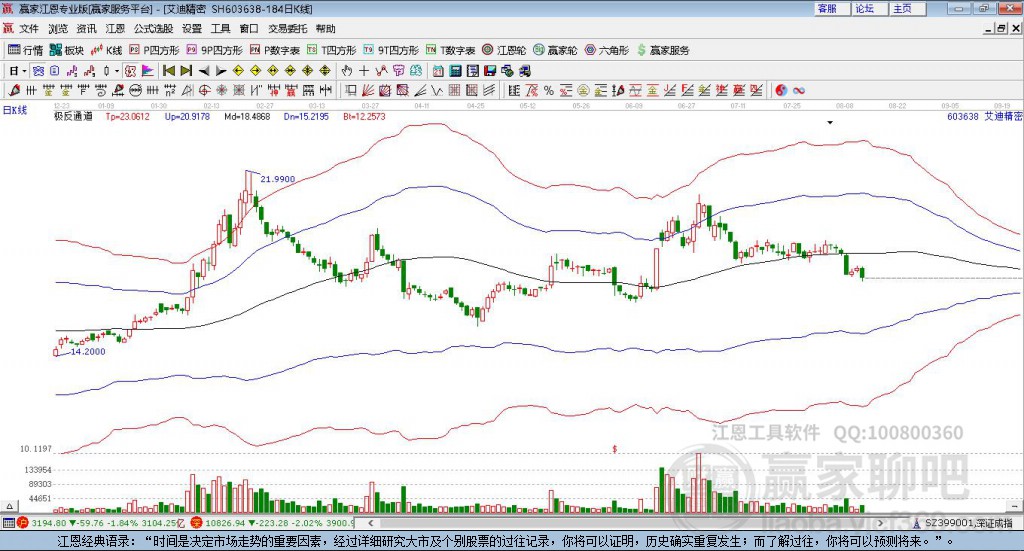This screenshot has width=1024, height=551.
Task: Open 行情 market quotes view
Action: (25, 50)
